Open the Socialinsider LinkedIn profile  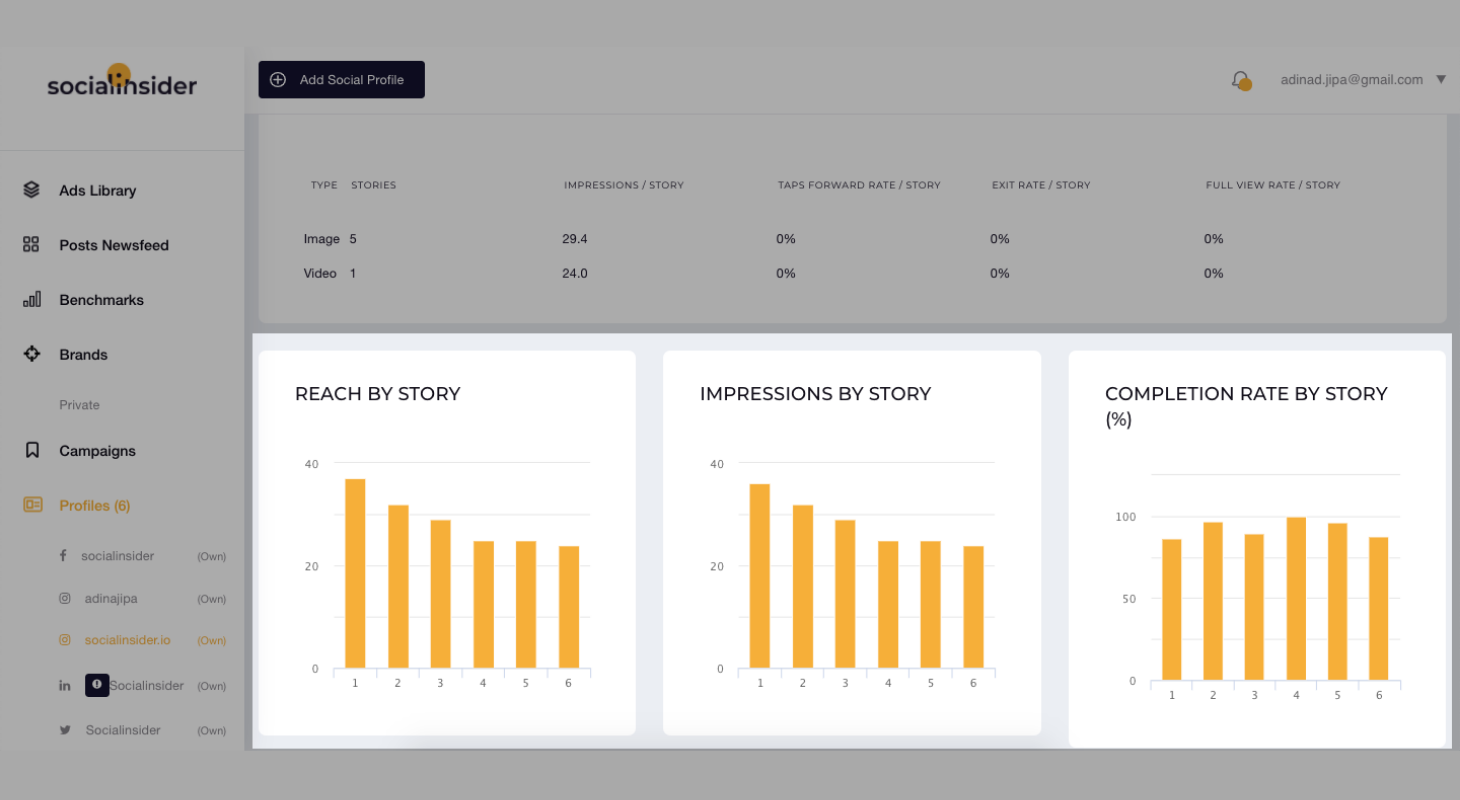click(x=147, y=686)
